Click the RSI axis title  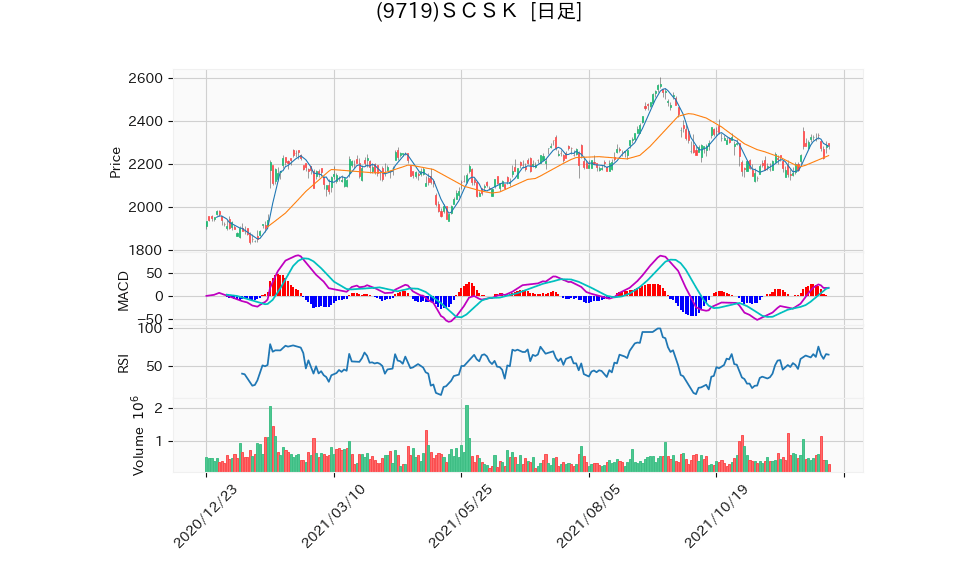click(123, 365)
